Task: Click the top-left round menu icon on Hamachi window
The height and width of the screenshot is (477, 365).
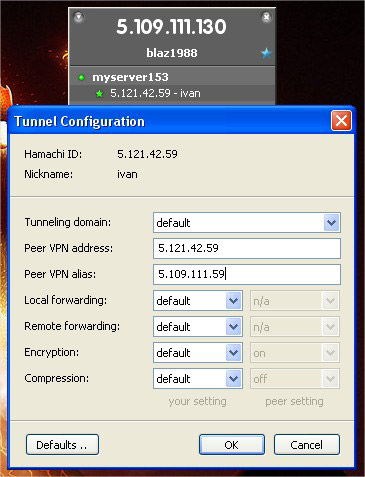Action: (x=79, y=17)
